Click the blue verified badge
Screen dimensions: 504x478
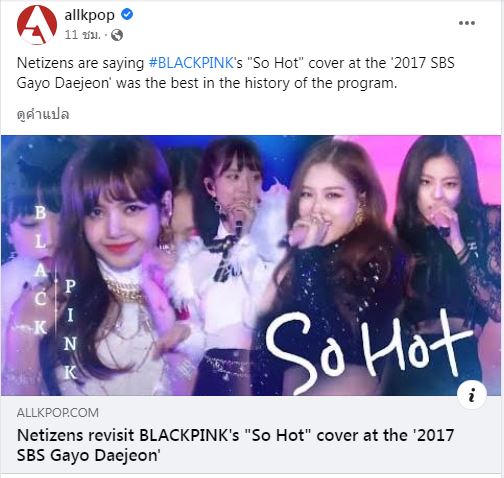pyautogui.click(x=127, y=14)
